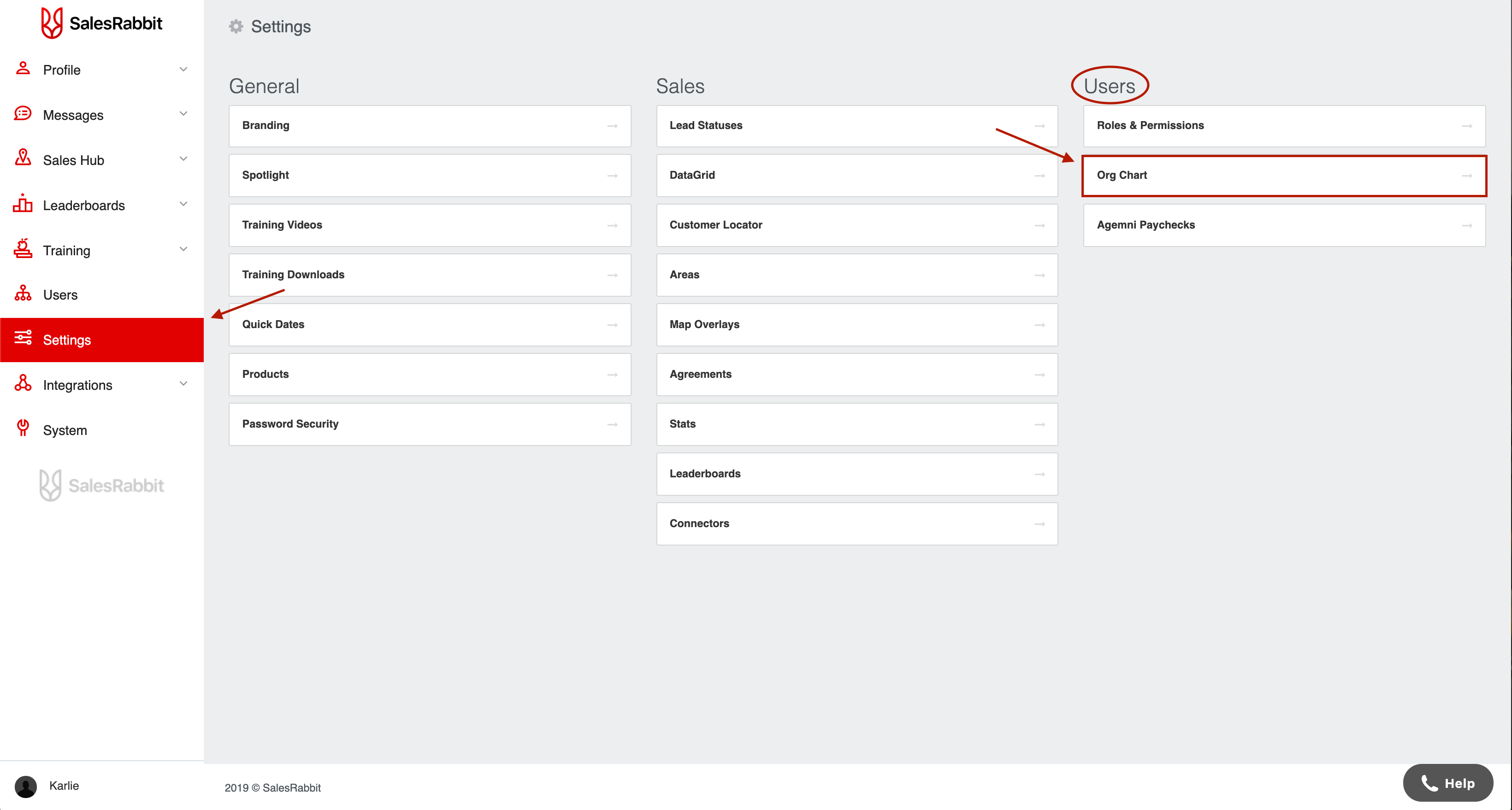This screenshot has height=810, width=1512.
Task: Click the arrow icon on Agemni Paychecks row
Action: 1467,226
